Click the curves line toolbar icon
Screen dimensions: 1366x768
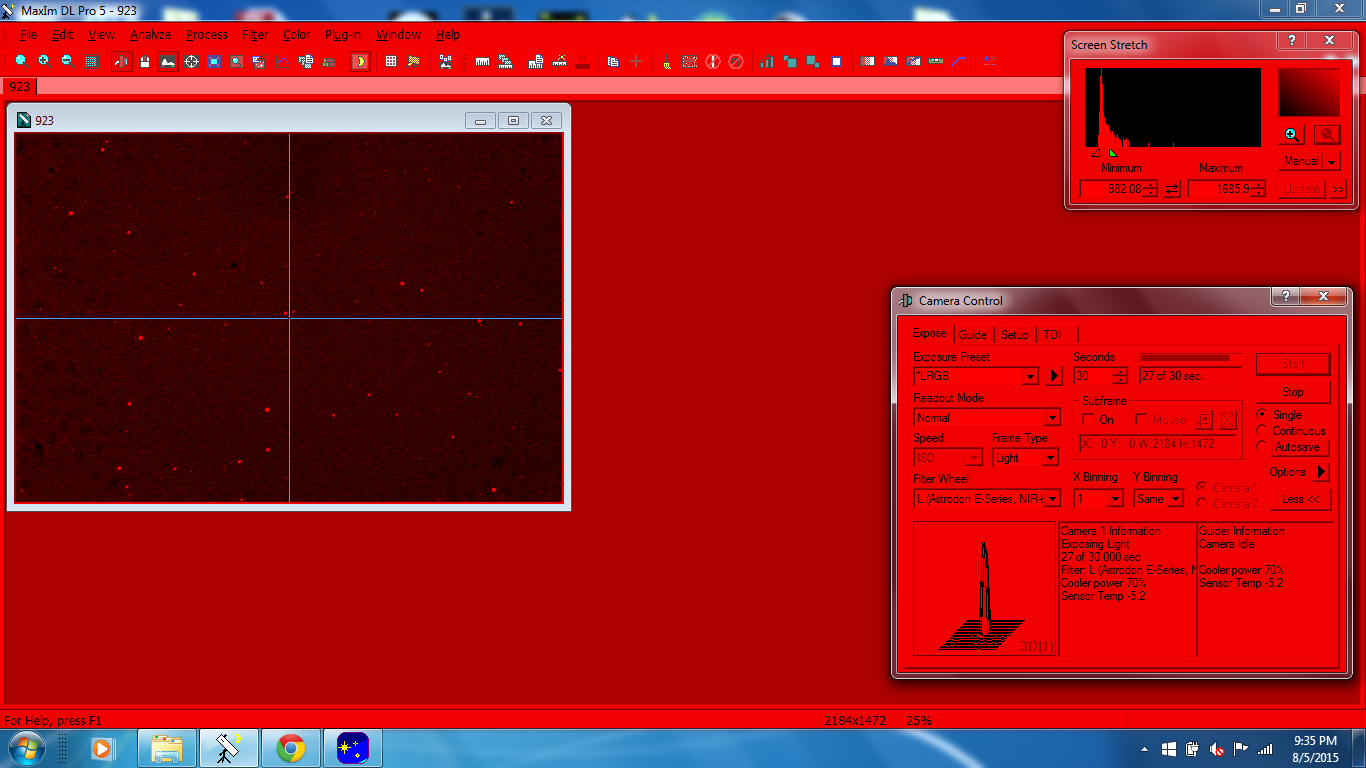(x=959, y=61)
